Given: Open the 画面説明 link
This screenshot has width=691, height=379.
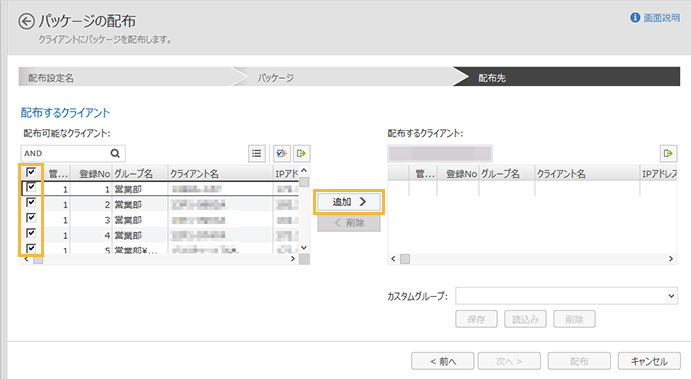Looking at the screenshot, I should [661, 18].
